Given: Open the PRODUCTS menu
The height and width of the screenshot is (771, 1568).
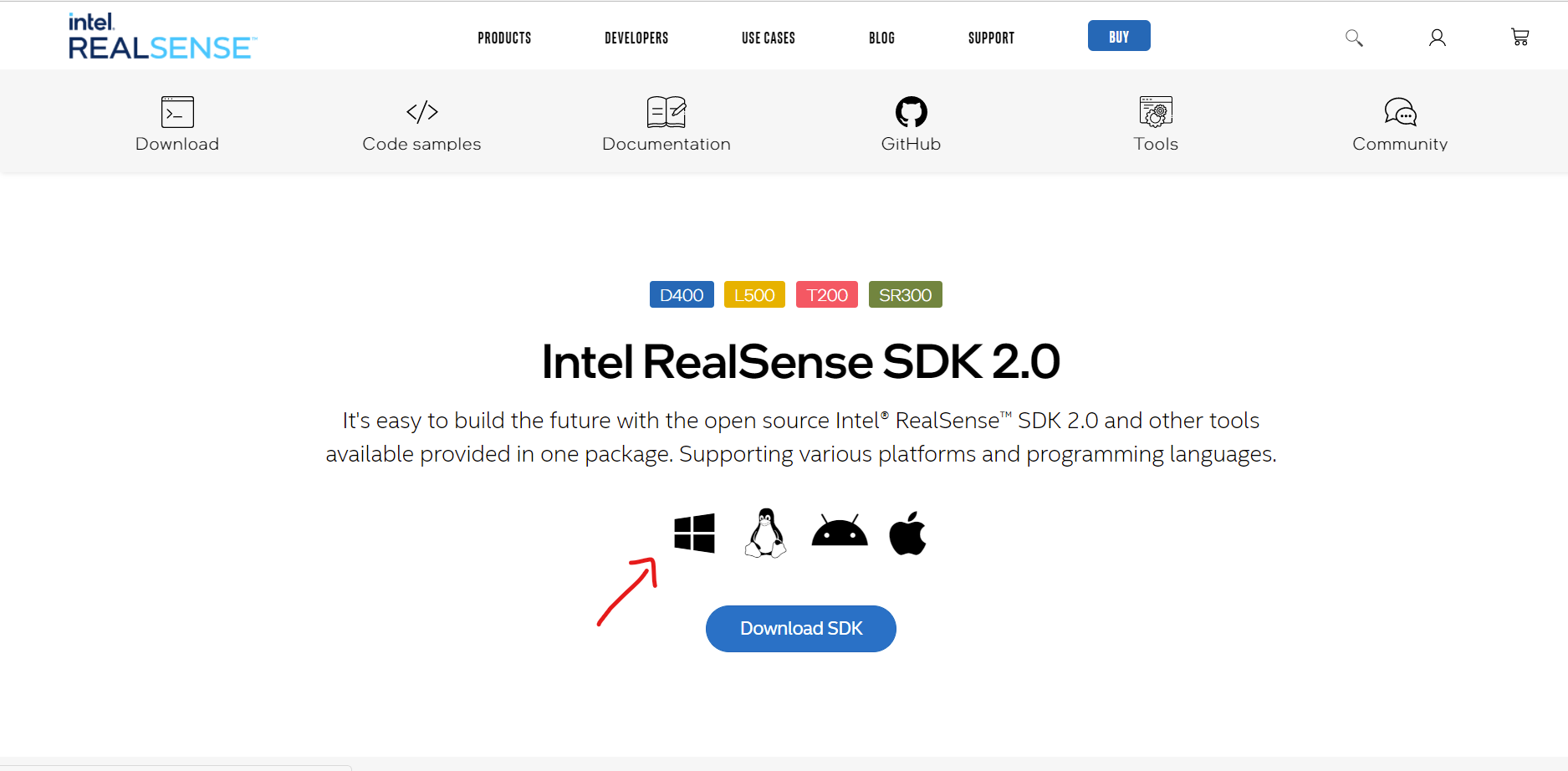Looking at the screenshot, I should click(x=503, y=37).
